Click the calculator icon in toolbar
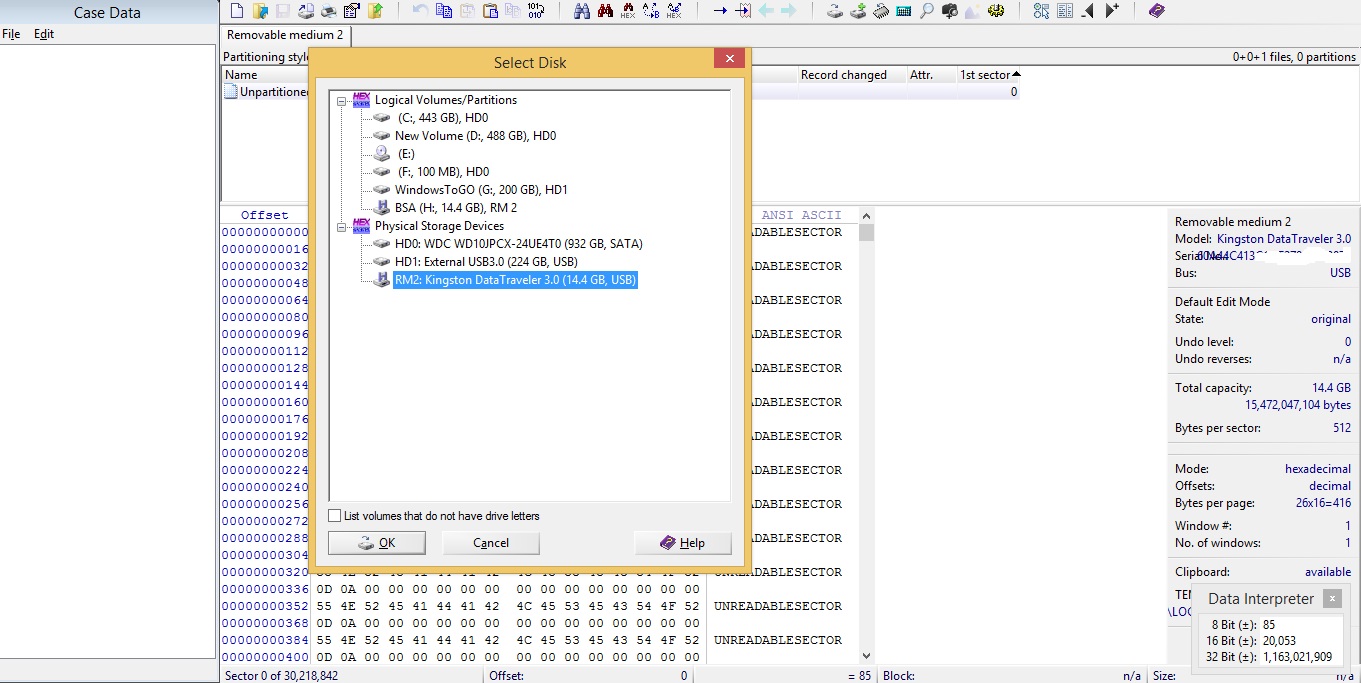The image size is (1361, 683). [903, 11]
